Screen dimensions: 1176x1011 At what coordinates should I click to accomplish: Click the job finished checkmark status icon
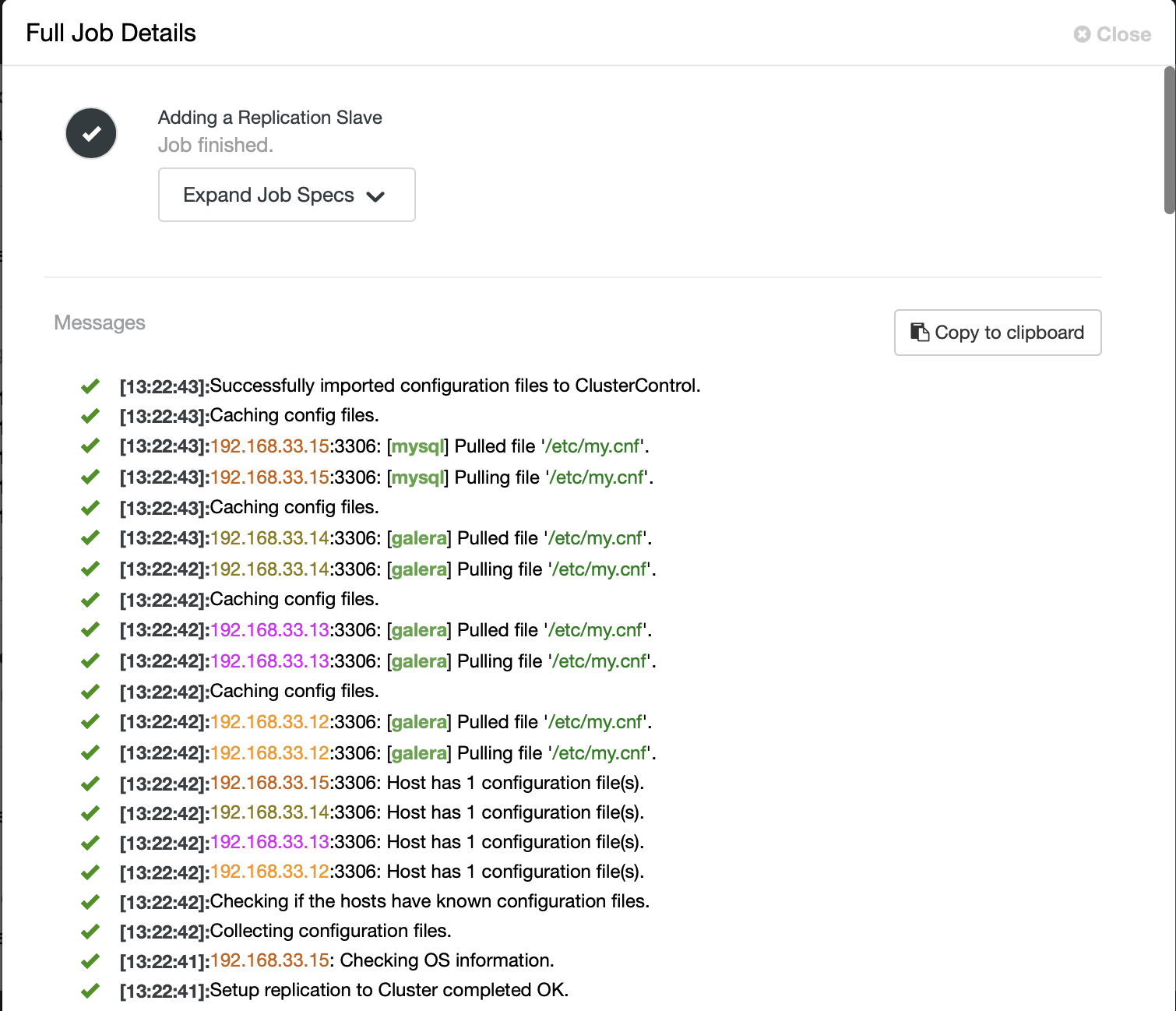[x=91, y=133]
